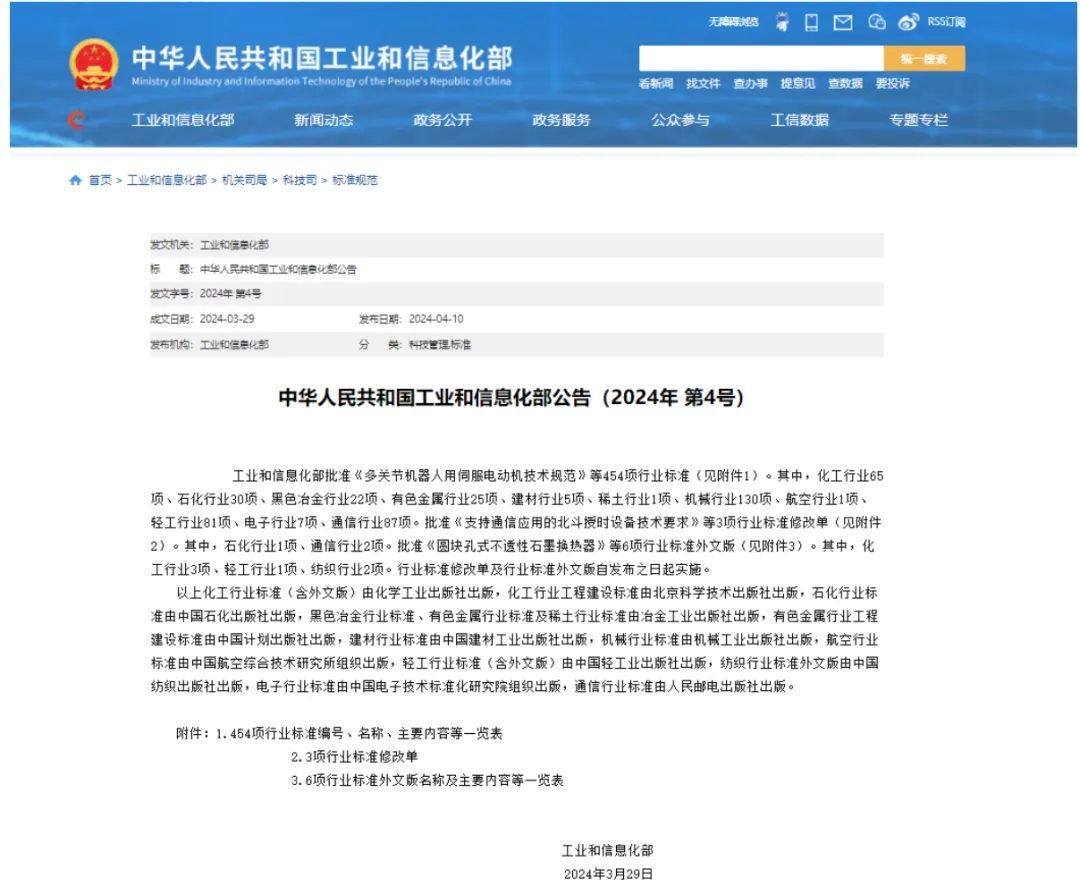Click the Weibo icon in header
Viewport: 1080px width, 894px height.
click(x=908, y=22)
